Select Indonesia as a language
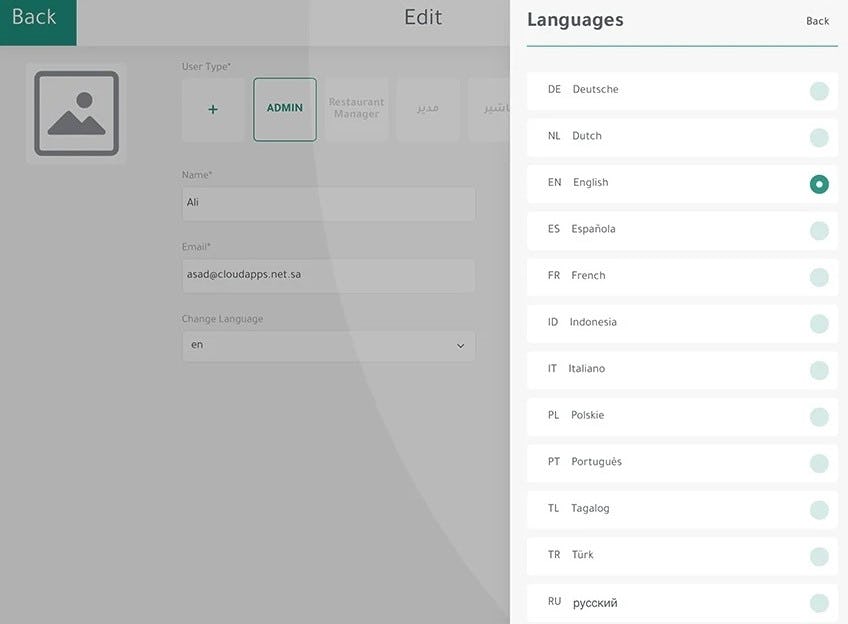Viewport: 848px width, 624px height. [x=819, y=323]
